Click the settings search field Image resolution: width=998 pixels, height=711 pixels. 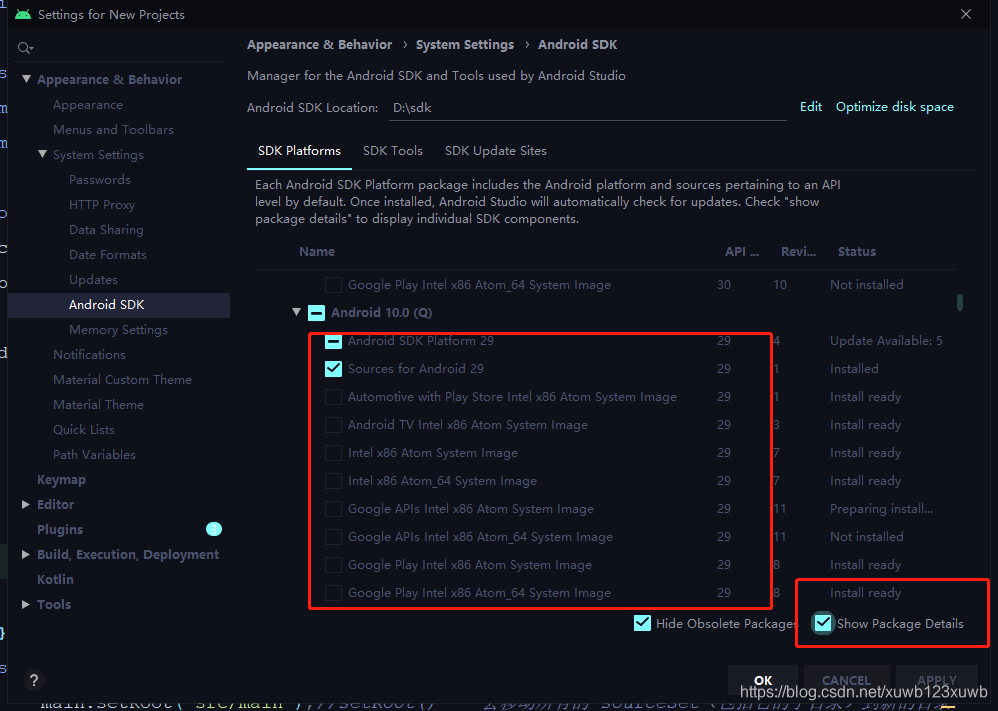tap(120, 48)
